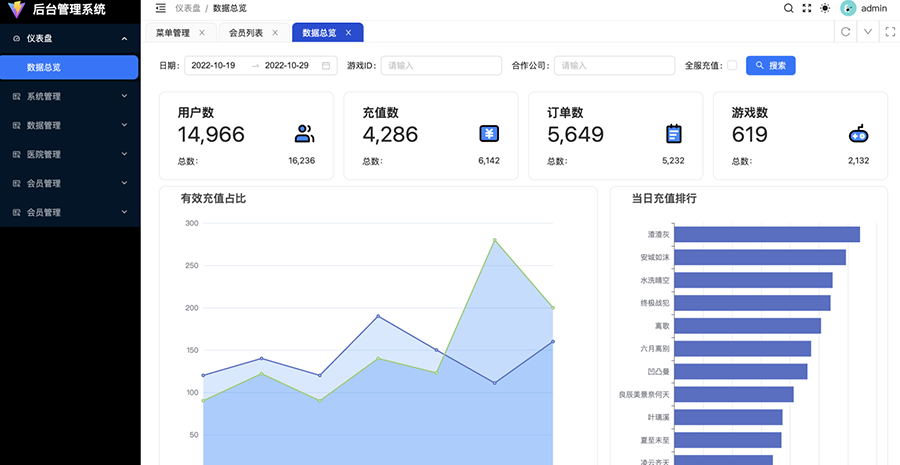Expand the 医院管理 menu chevron
Screen dimensions: 900x465
(125, 154)
